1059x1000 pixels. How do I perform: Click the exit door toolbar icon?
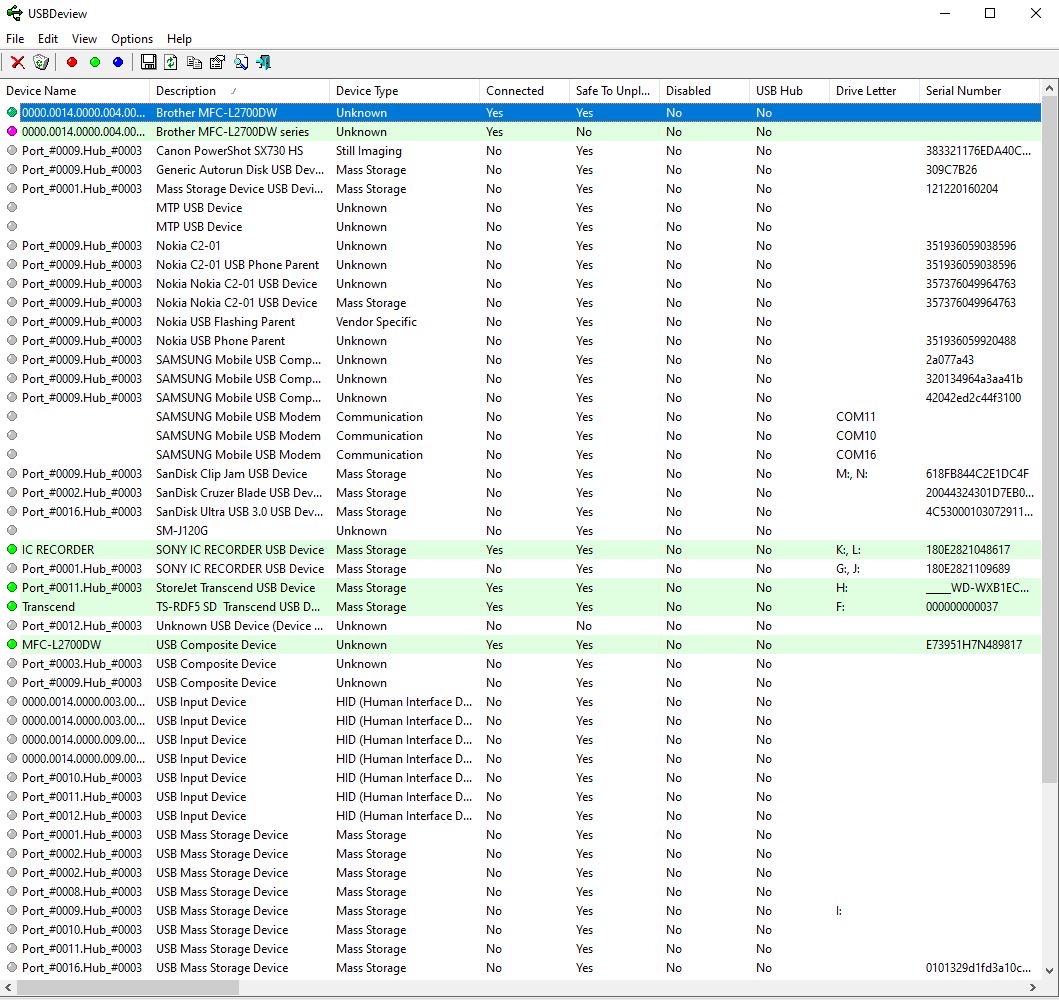[x=264, y=62]
